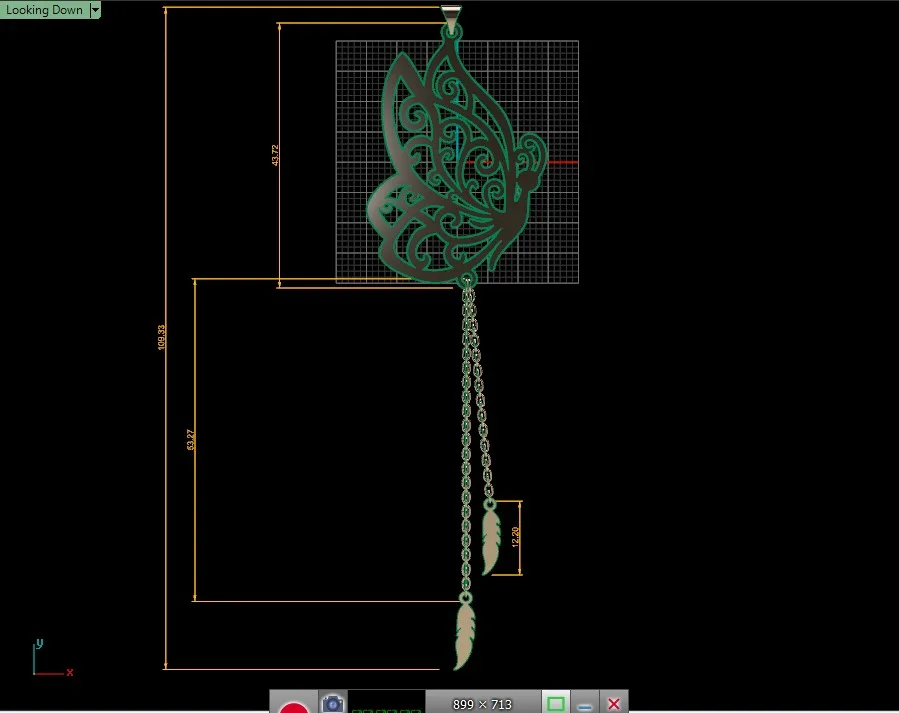Select the 109.33 overall height dimension

[x=161, y=337]
